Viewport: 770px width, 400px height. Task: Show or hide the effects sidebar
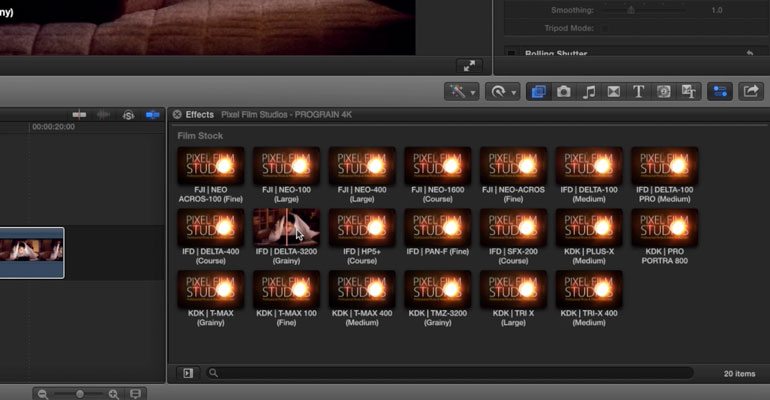(188, 373)
